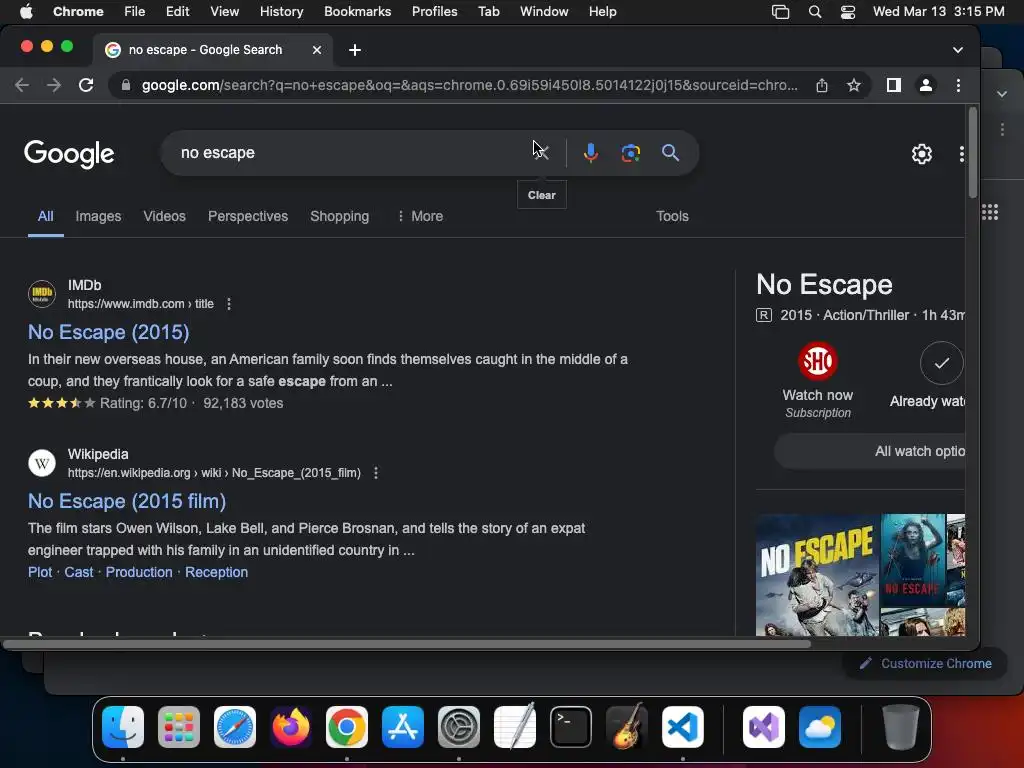Switch to the Videos results tab
This screenshot has width=1024, height=768.
click(x=165, y=216)
